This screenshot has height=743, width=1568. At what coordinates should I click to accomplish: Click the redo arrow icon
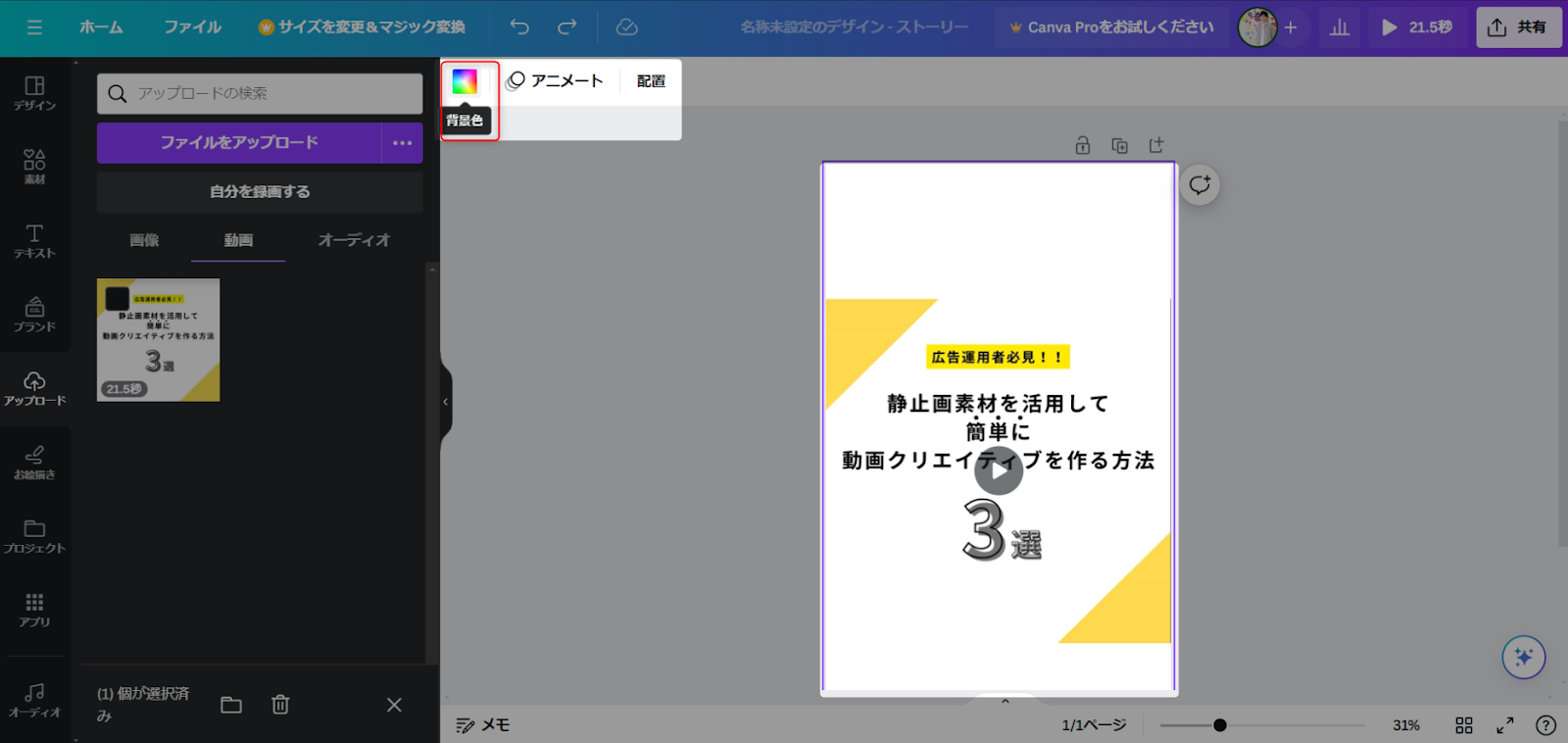pyautogui.click(x=567, y=27)
